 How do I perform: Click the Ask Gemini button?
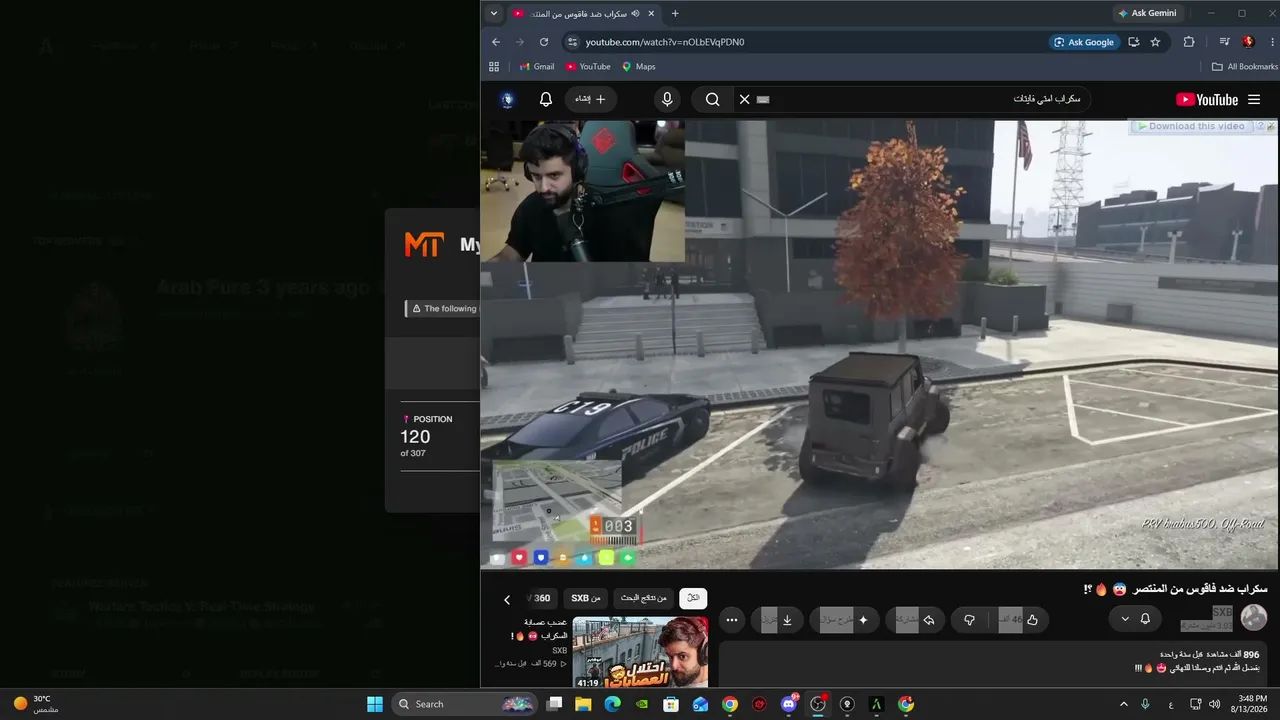[1148, 13]
